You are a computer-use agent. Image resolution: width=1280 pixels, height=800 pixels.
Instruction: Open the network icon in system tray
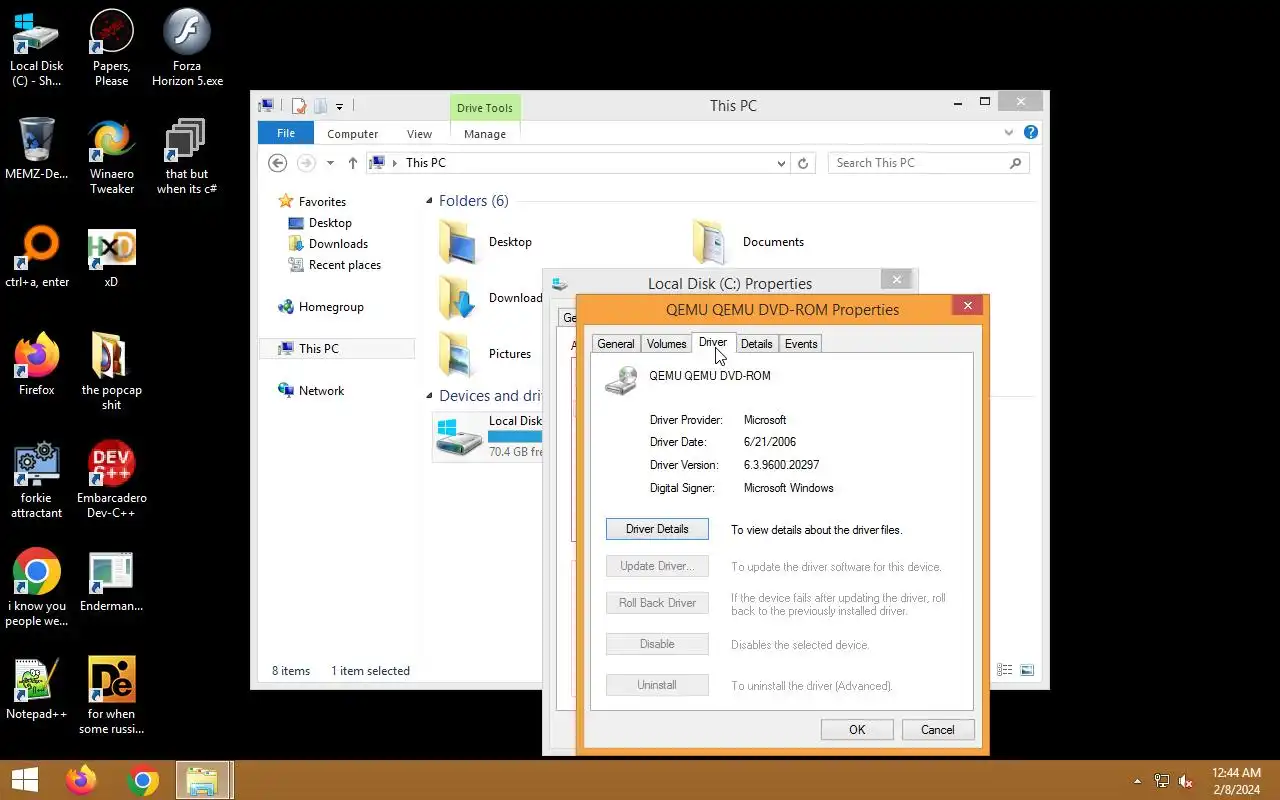tap(1161, 781)
